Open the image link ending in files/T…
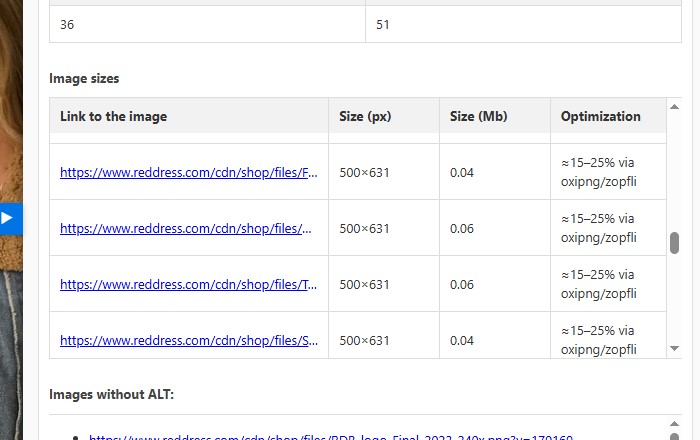Screen dimensions: 700x440 (x=188, y=284)
